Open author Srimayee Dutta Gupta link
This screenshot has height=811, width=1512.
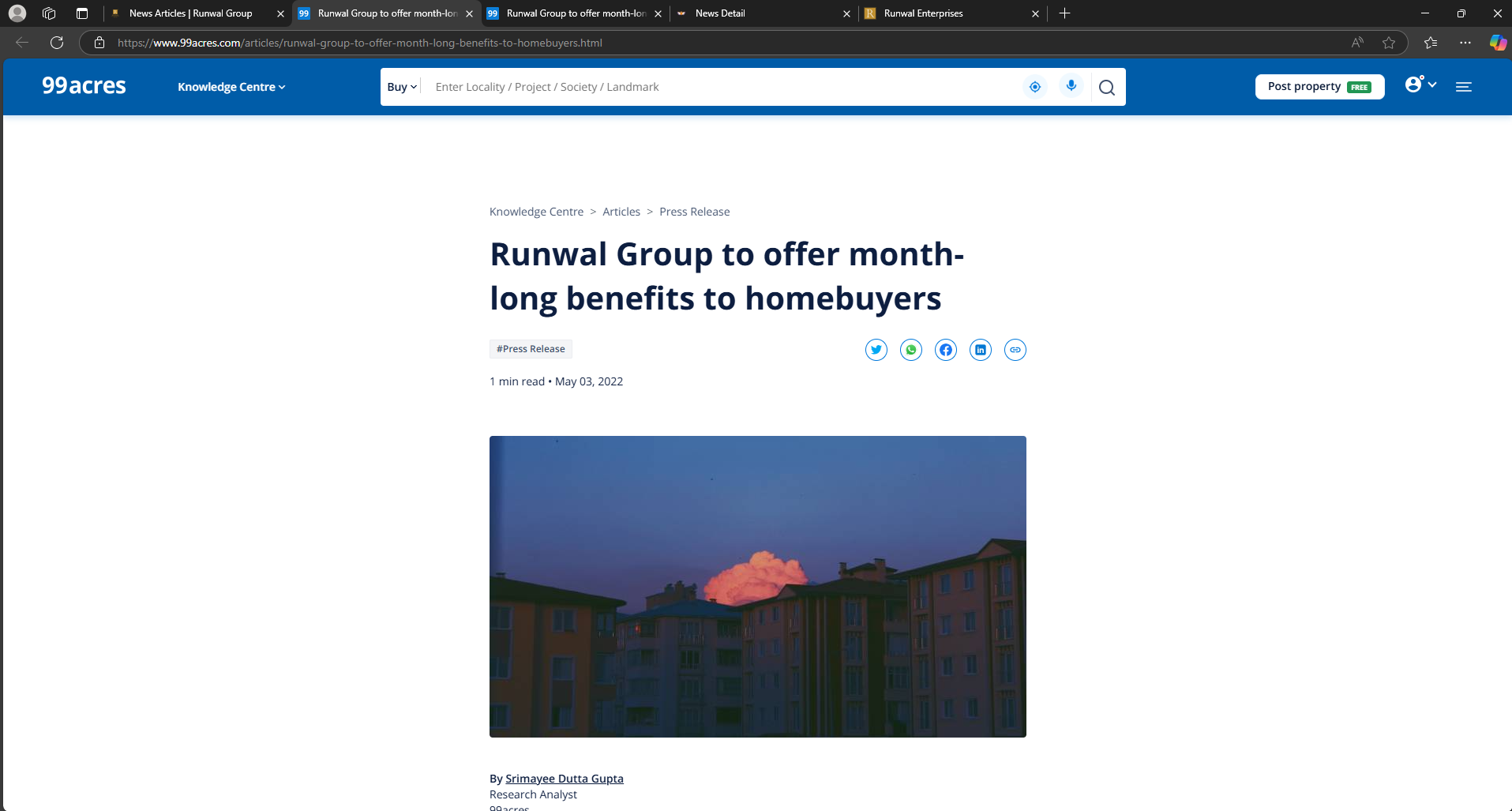(564, 779)
